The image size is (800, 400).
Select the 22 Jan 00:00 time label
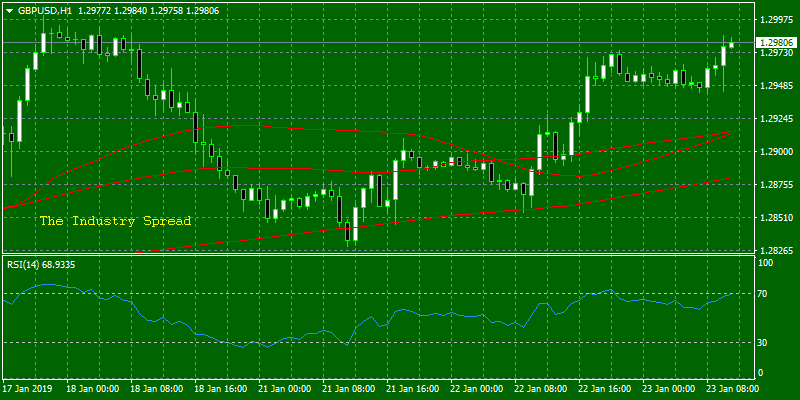point(478,389)
